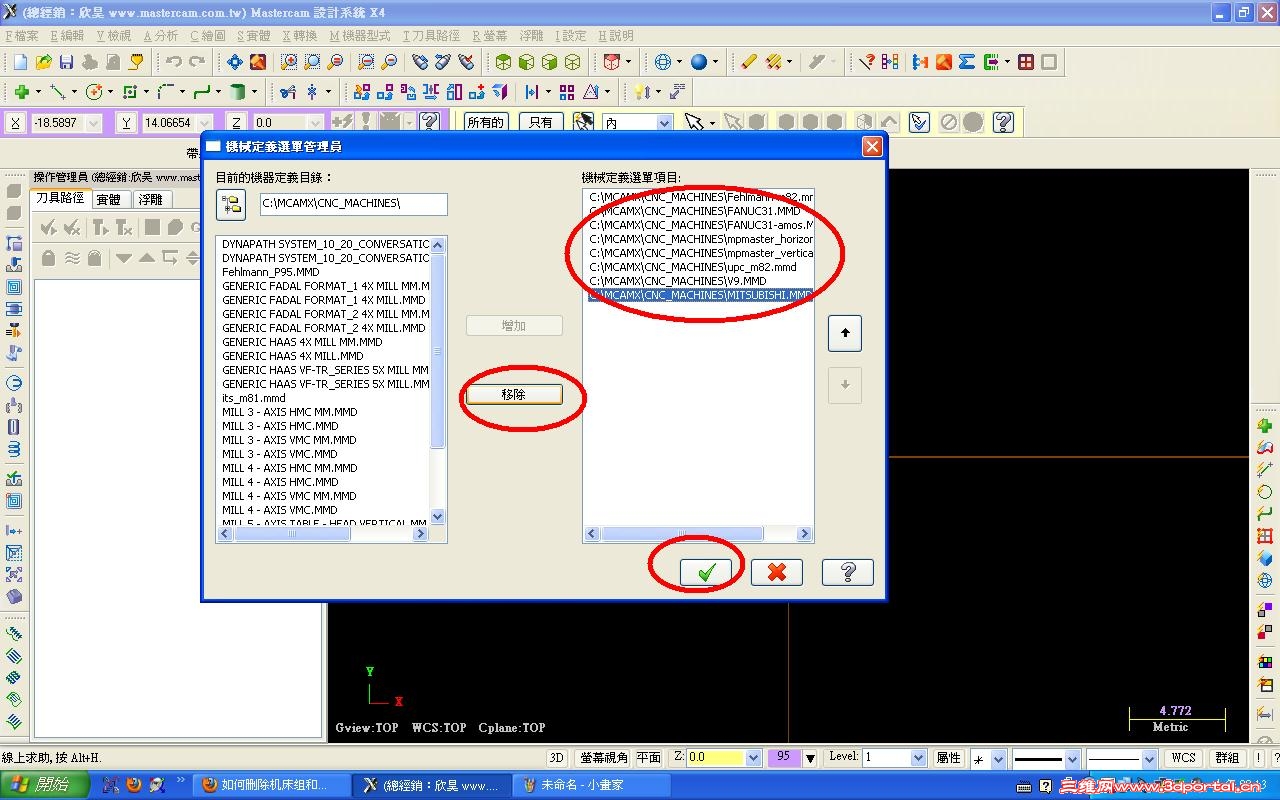Click the pencil highlight icon in top toolbar

click(749, 62)
